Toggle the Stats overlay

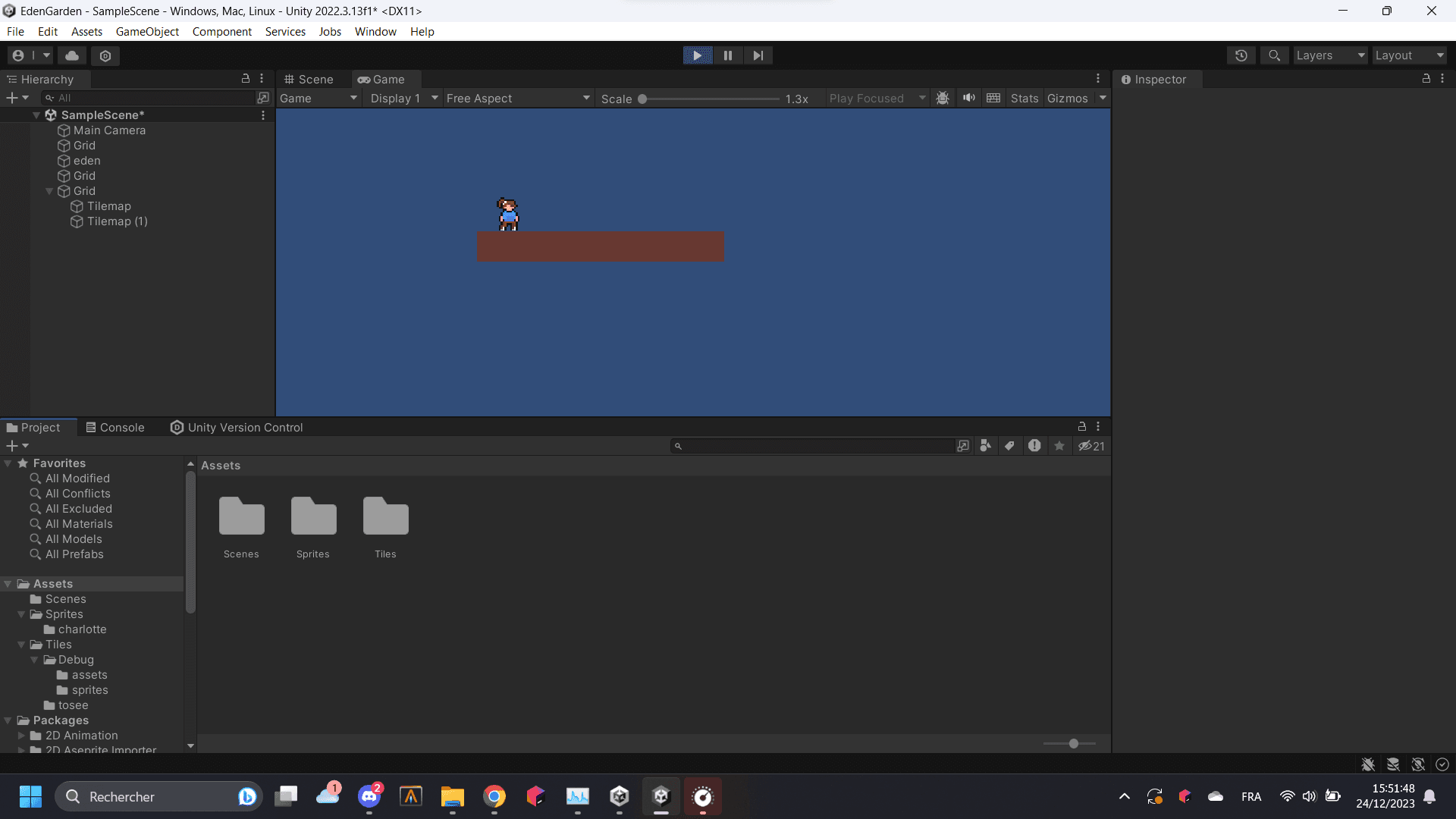point(1025,99)
